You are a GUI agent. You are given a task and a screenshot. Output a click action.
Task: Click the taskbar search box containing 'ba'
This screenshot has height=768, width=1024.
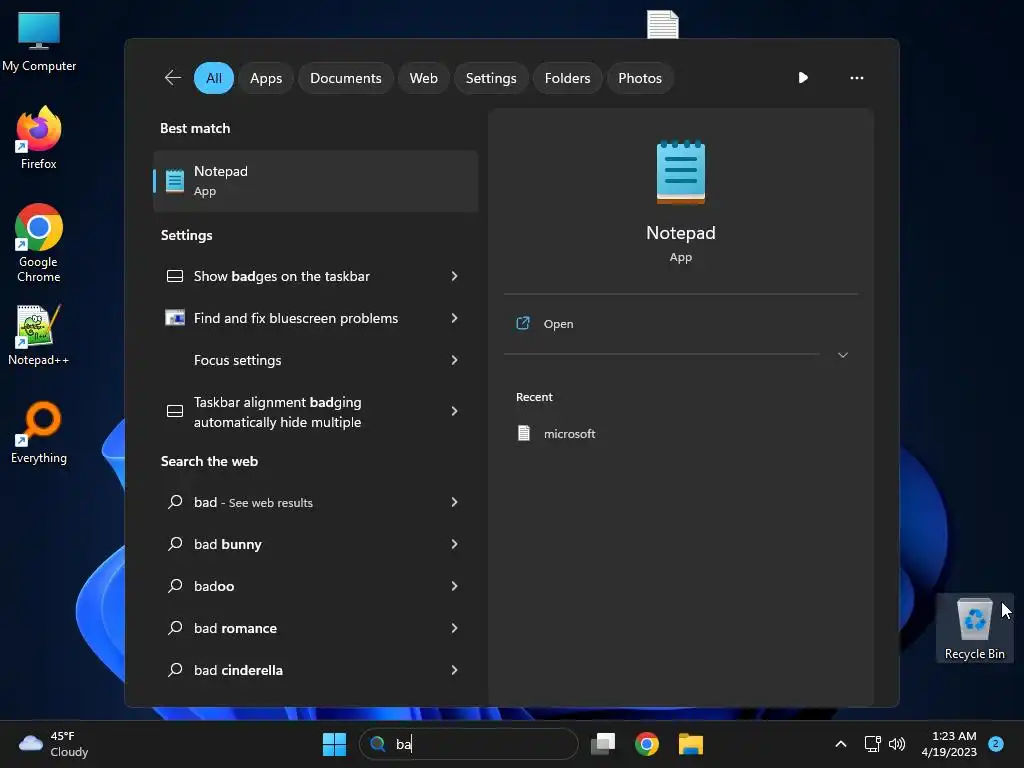click(469, 744)
